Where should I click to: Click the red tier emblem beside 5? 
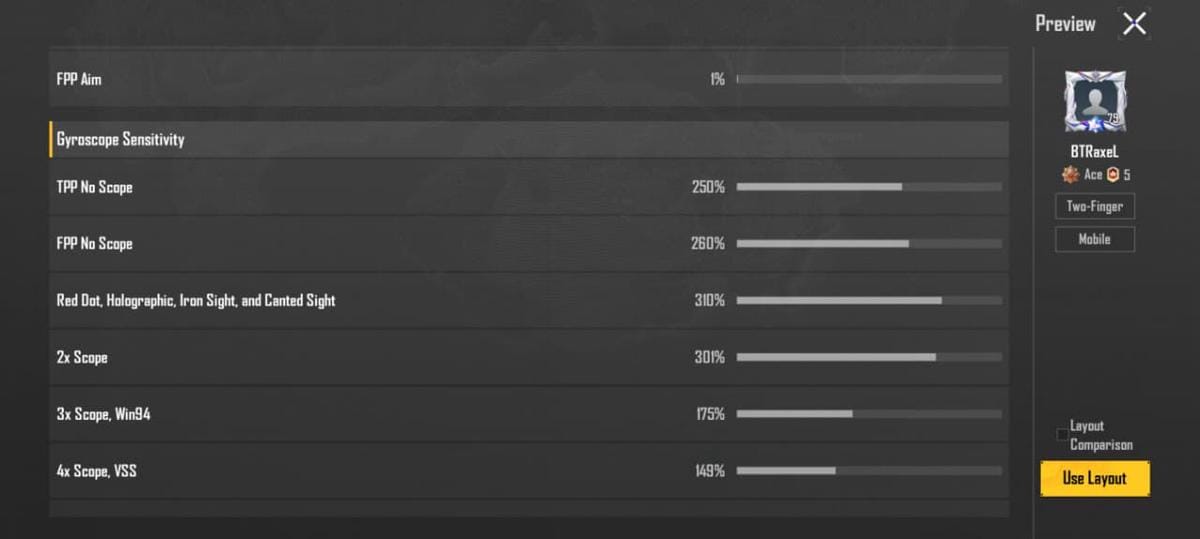coord(1112,175)
